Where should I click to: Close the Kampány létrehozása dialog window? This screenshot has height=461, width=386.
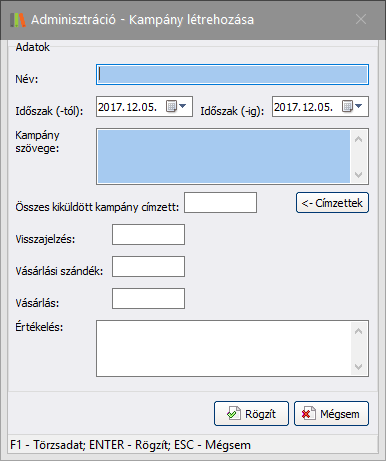pyautogui.click(x=361, y=19)
